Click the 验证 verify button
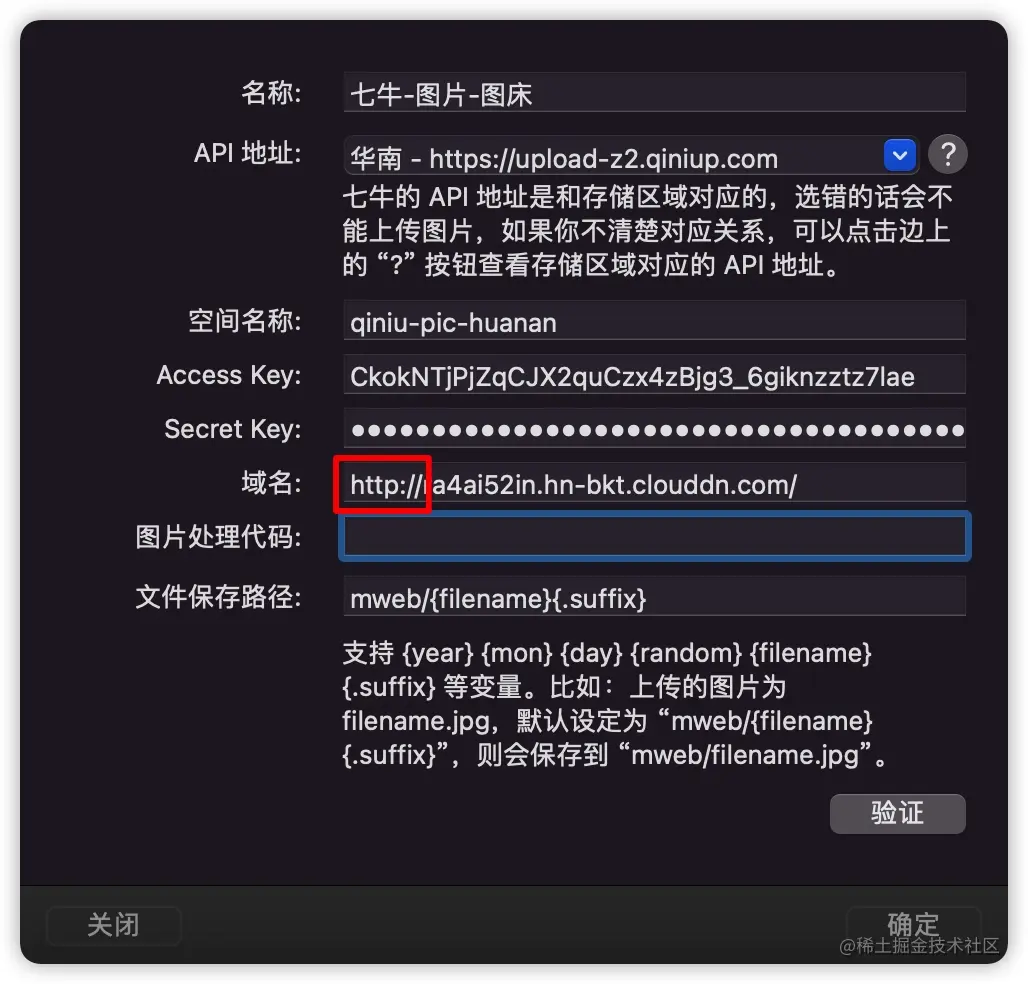This screenshot has height=984, width=1028. click(897, 814)
